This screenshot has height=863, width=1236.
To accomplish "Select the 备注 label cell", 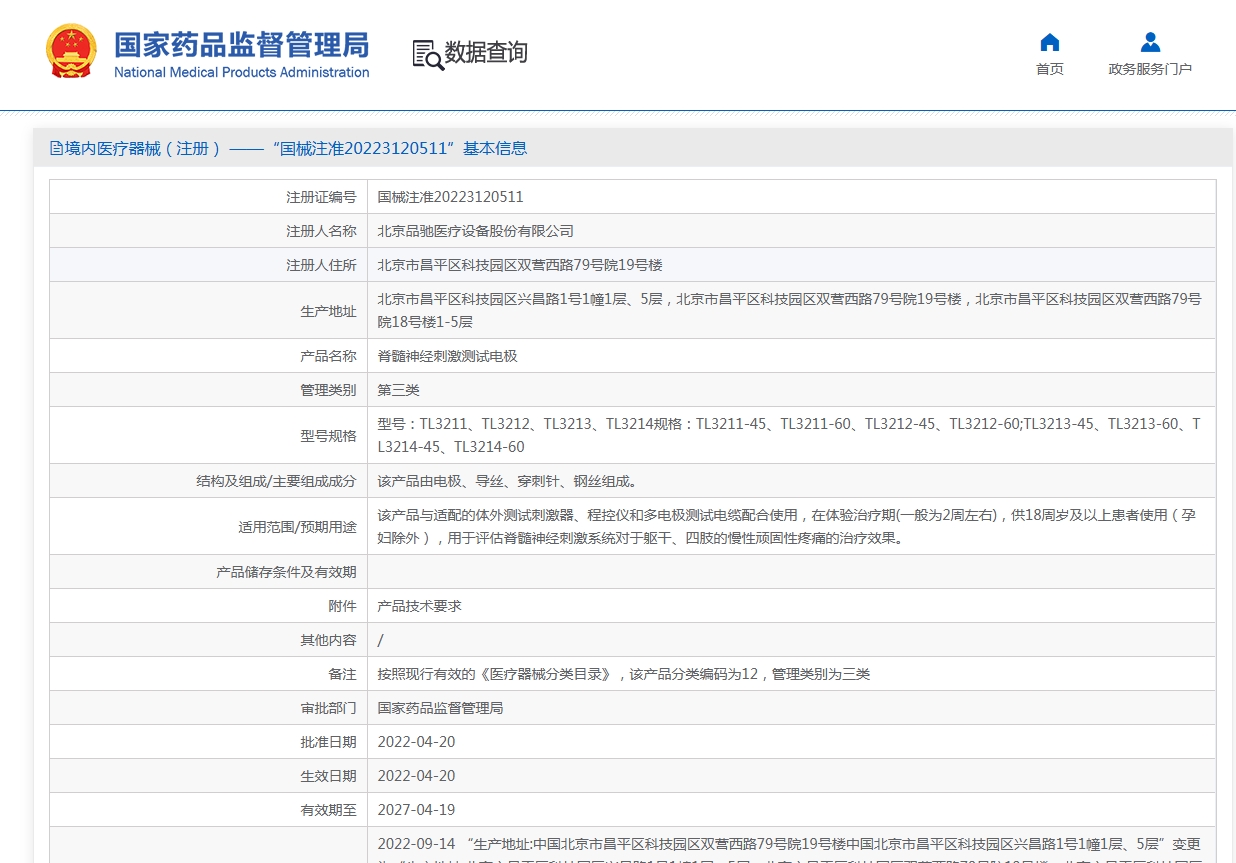I will tap(208, 674).
